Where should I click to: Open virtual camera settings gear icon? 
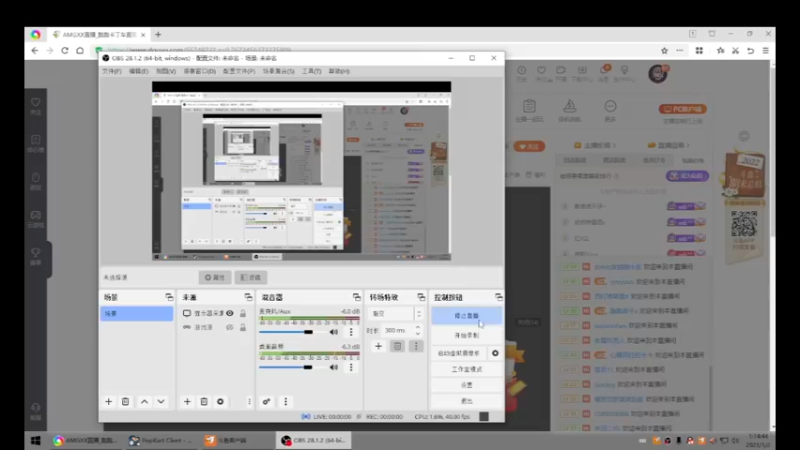(x=495, y=353)
